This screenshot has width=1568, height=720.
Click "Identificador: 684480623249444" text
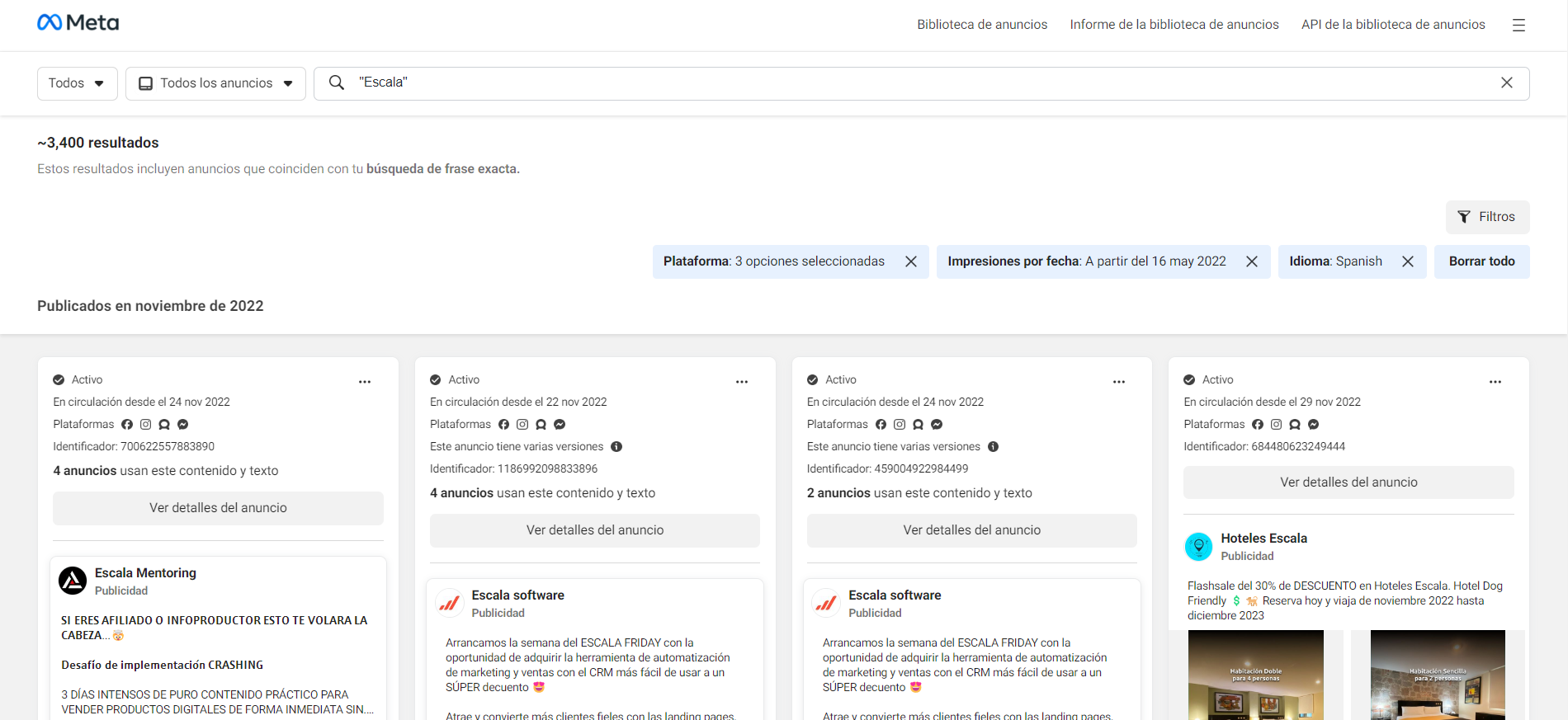tap(1264, 446)
